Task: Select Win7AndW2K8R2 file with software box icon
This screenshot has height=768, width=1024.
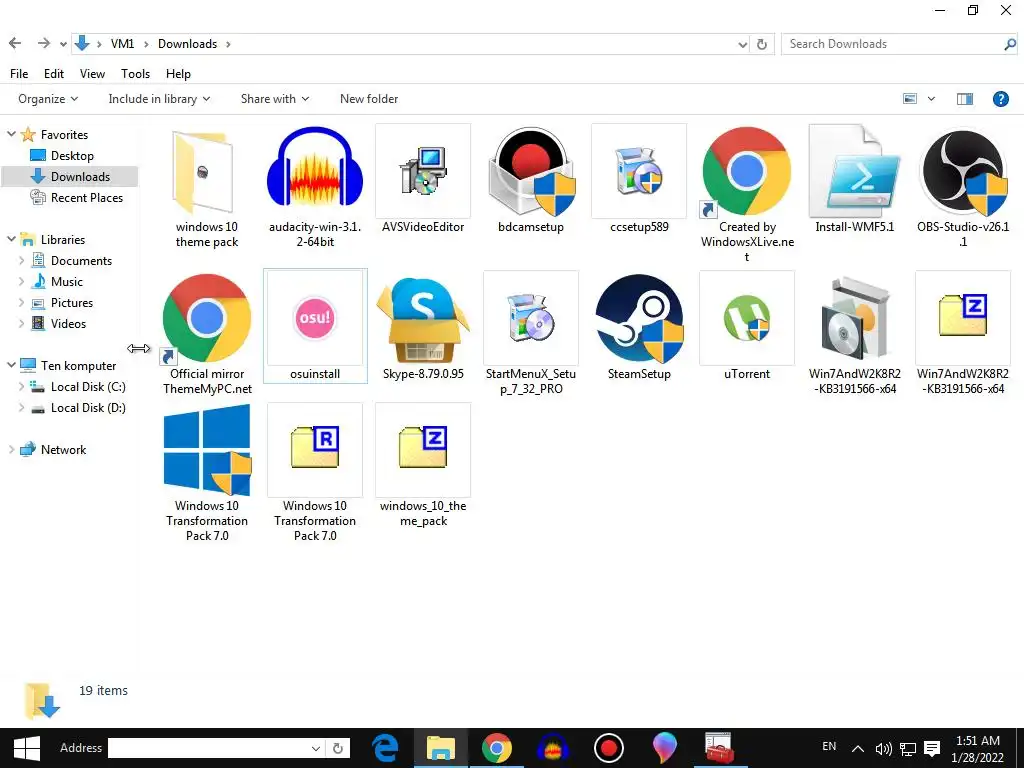Action: (854, 334)
